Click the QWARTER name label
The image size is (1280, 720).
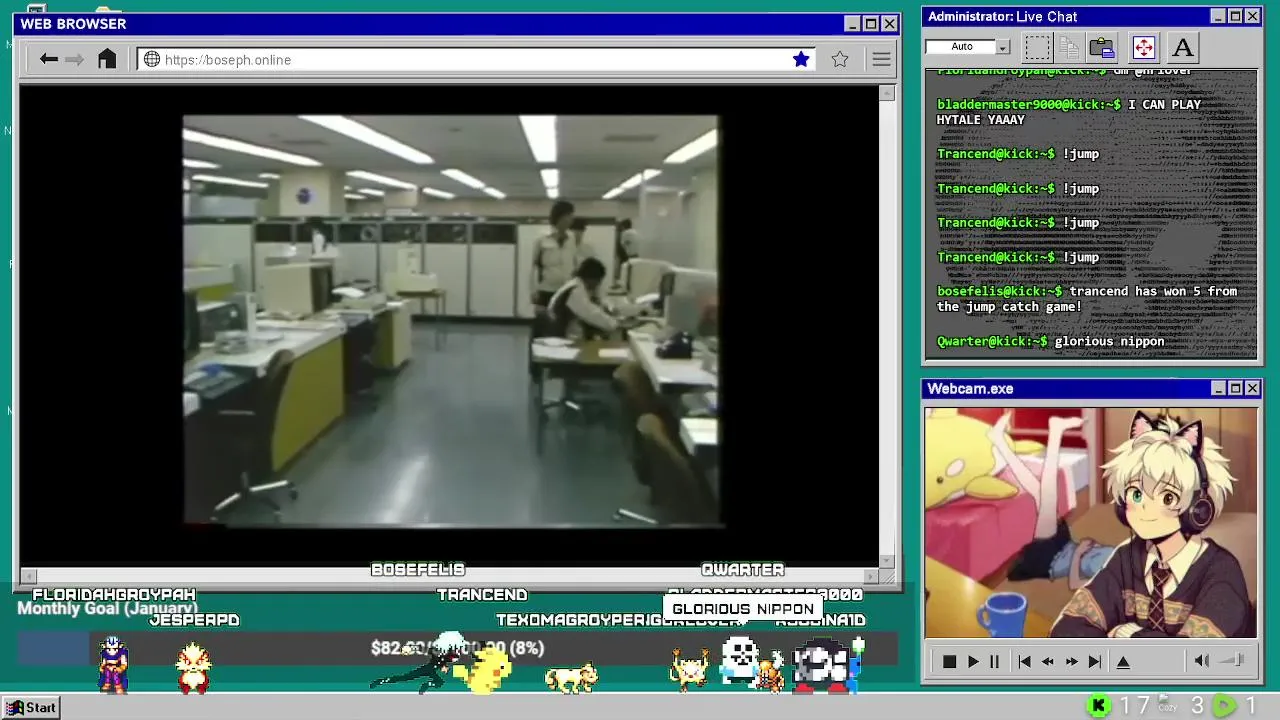tap(742, 569)
